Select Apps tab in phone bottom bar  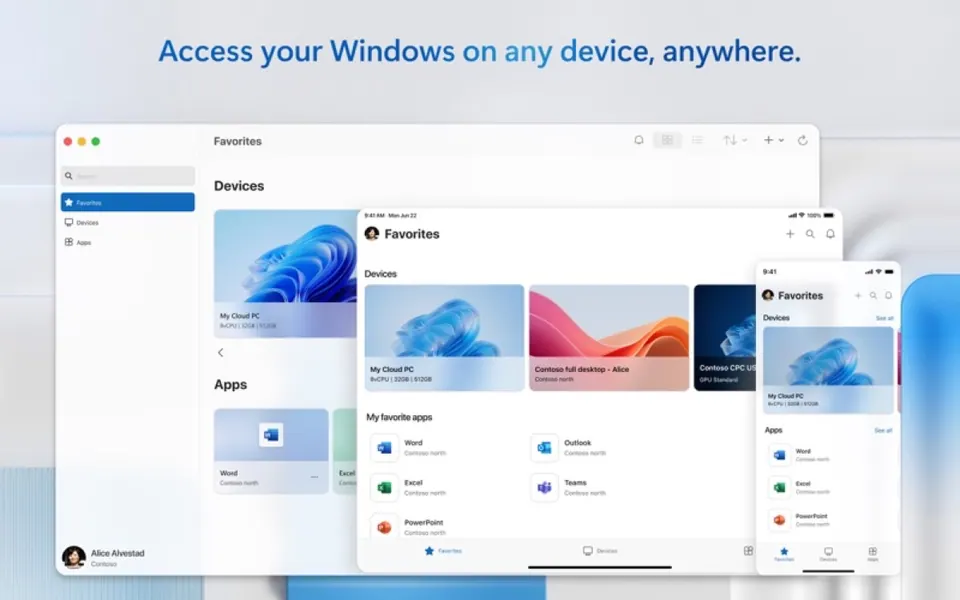872,554
